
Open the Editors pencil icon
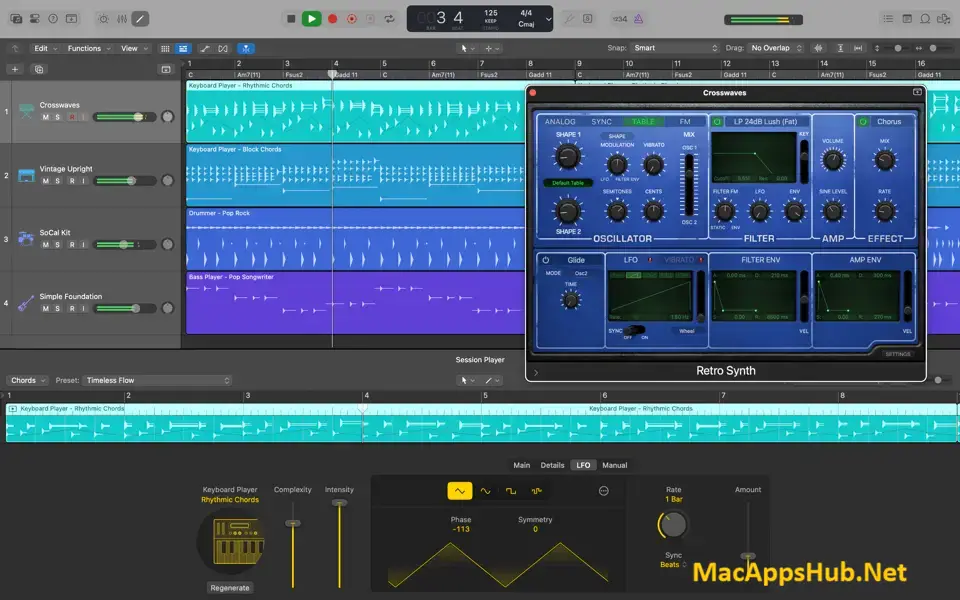140,19
